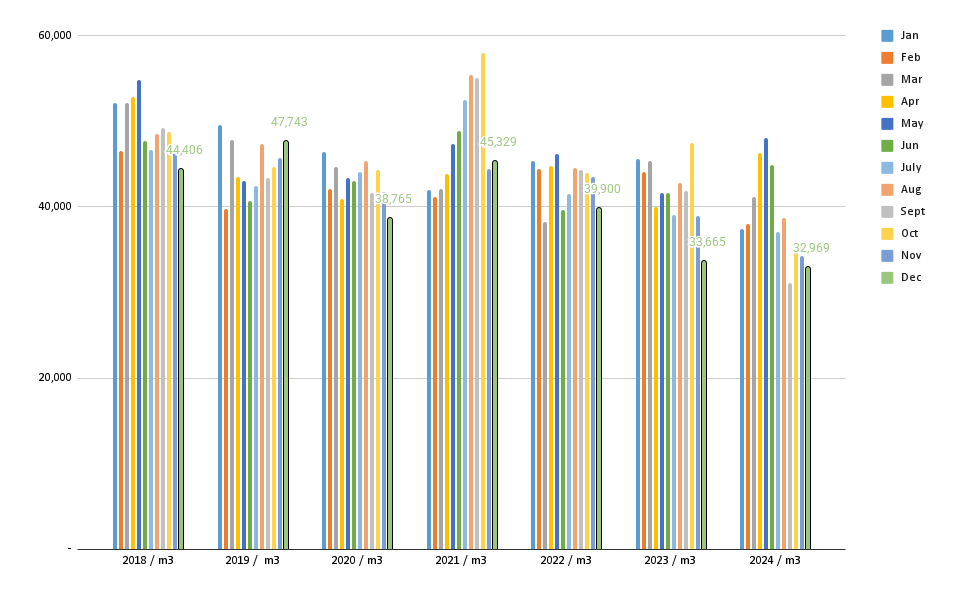
Task: Select the Dec legend color swatch
Action: tap(887, 278)
